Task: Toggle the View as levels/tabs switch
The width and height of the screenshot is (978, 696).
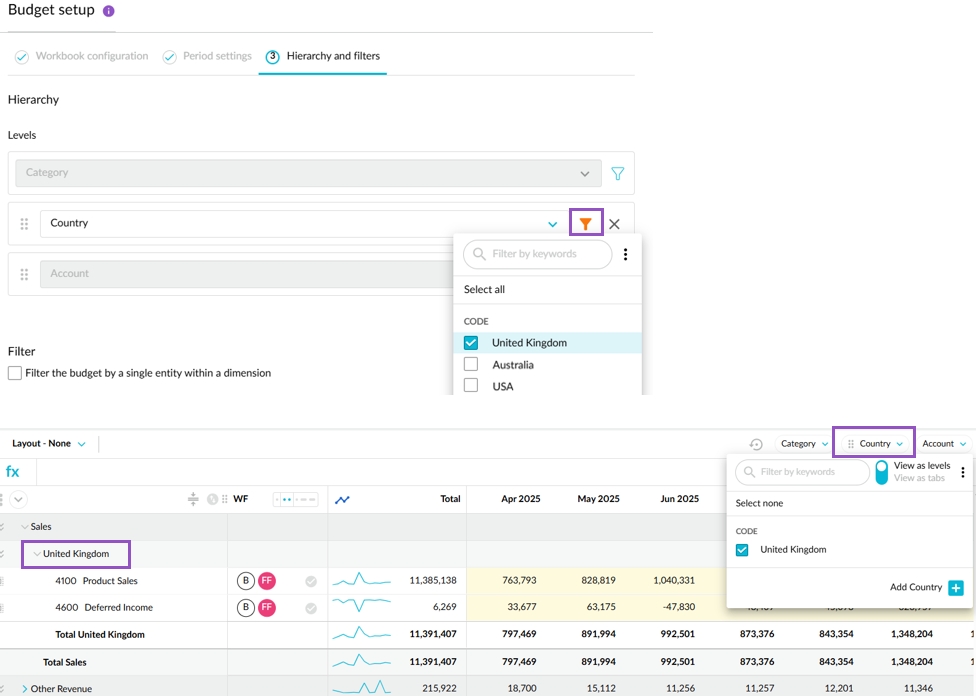Action: (881, 472)
